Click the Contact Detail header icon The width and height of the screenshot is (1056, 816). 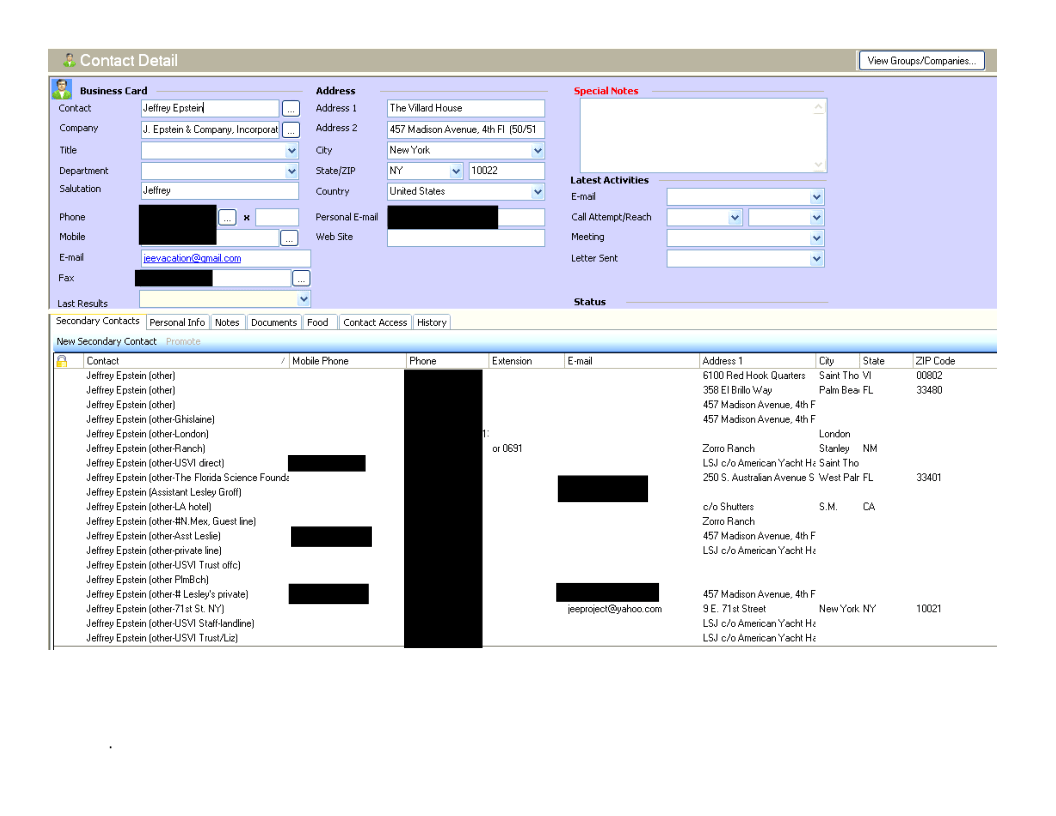tap(69, 61)
